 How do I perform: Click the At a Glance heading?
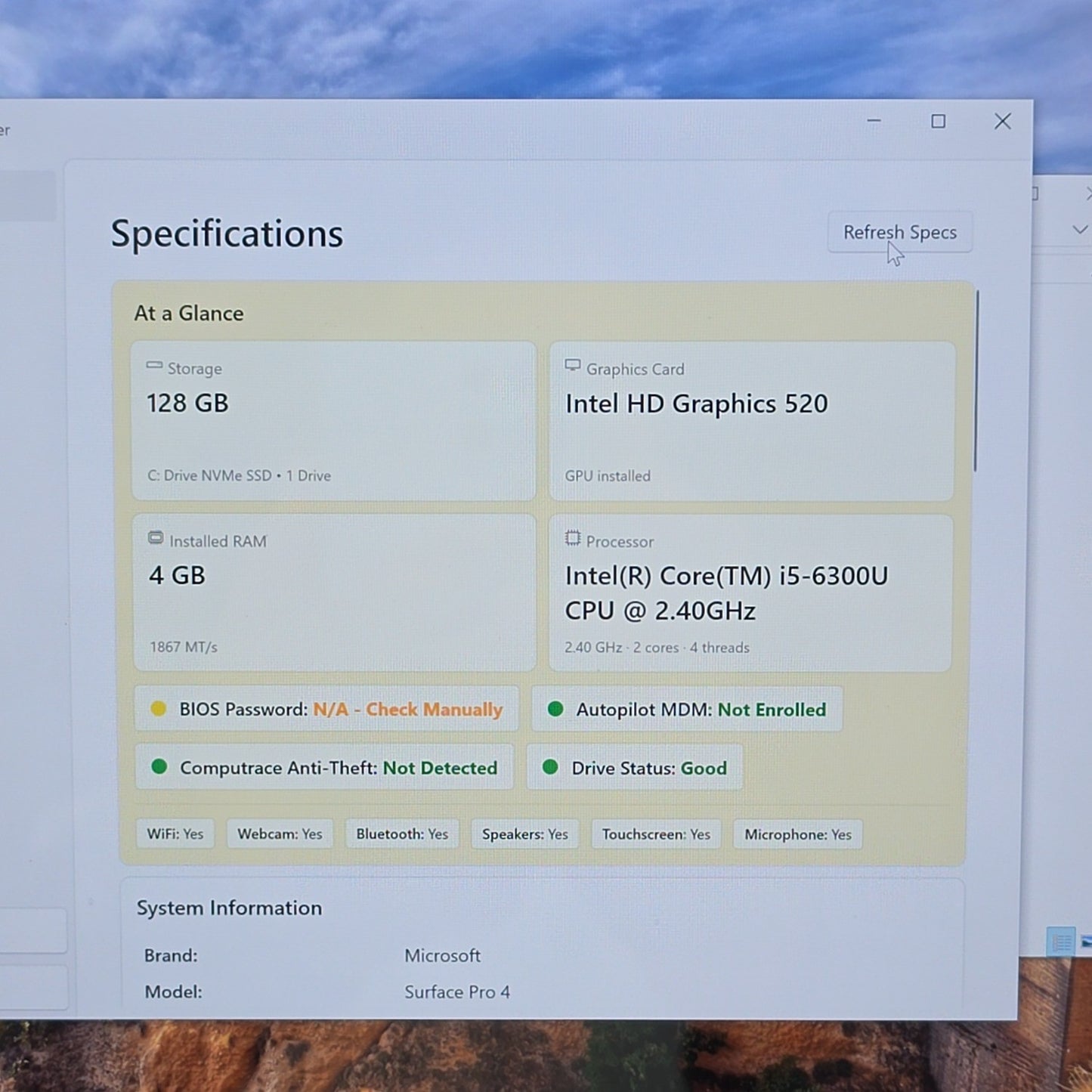point(189,313)
